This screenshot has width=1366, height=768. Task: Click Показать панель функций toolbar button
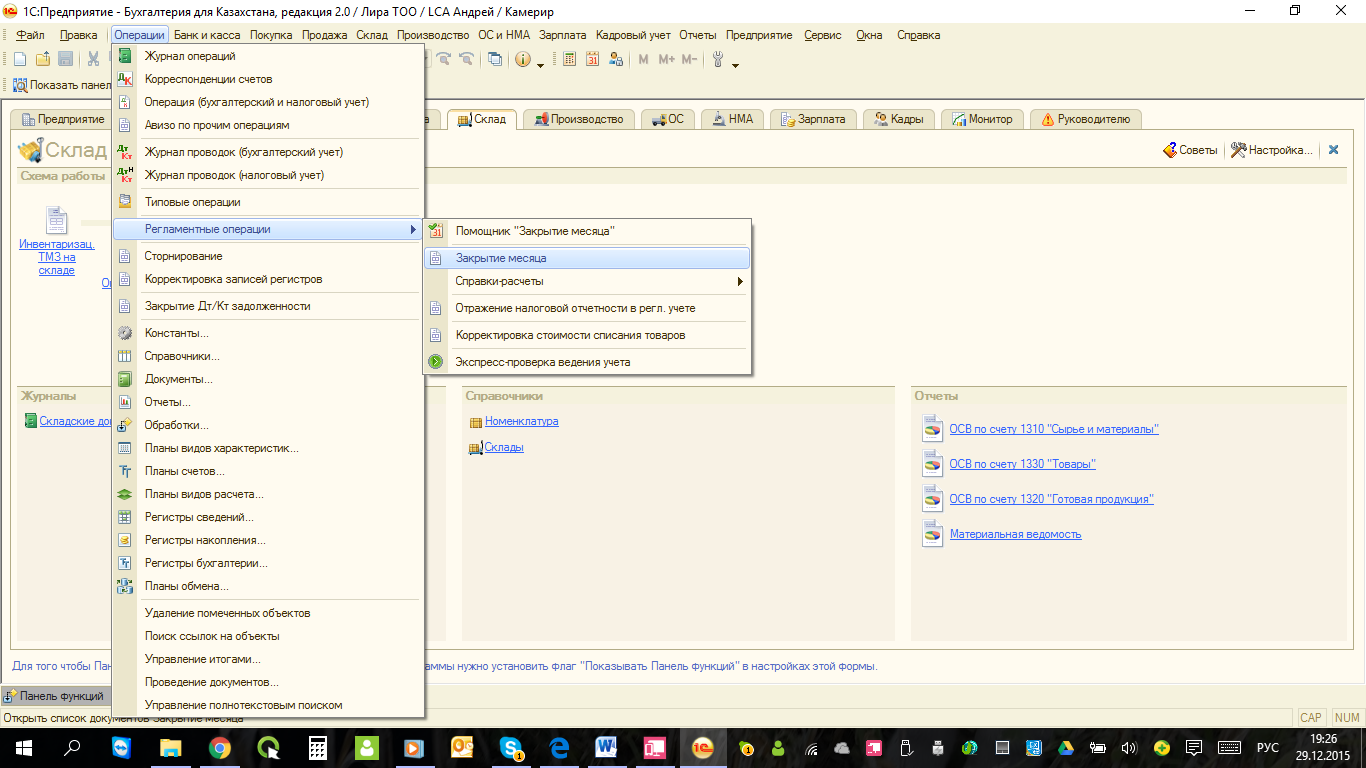(x=62, y=85)
